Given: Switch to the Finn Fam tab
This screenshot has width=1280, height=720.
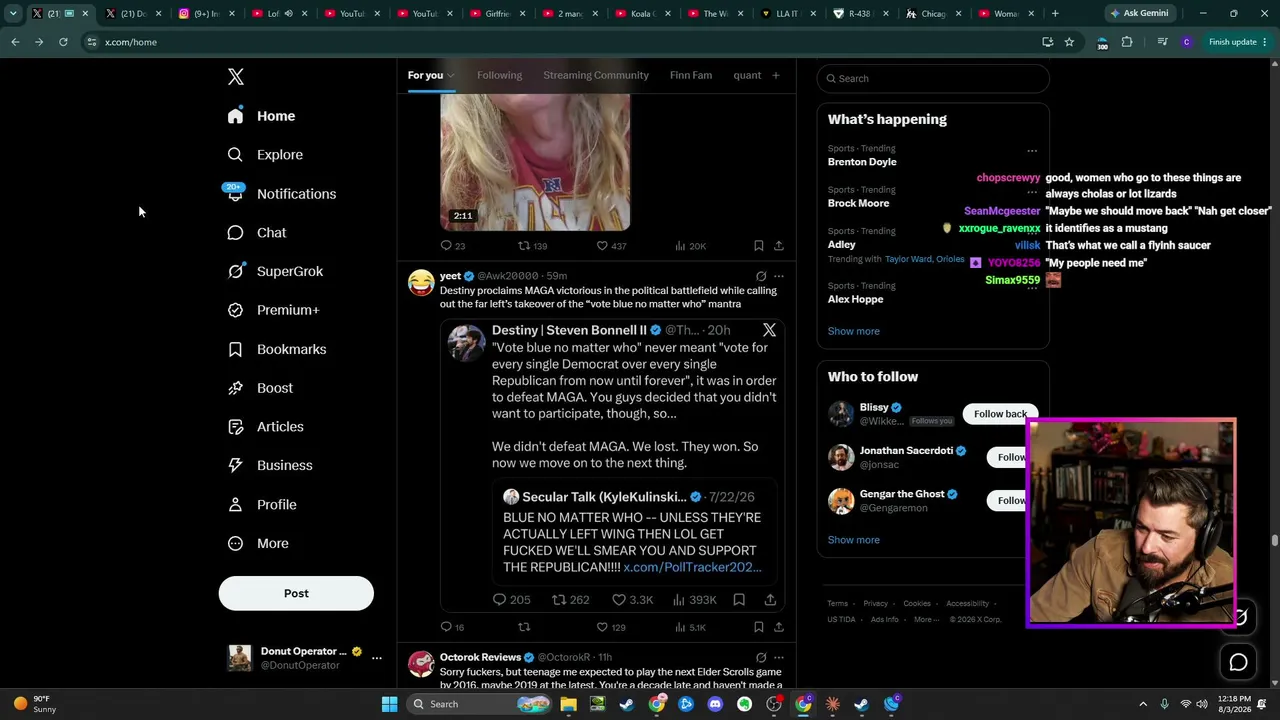Looking at the screenshot, I should click(691, 76).
